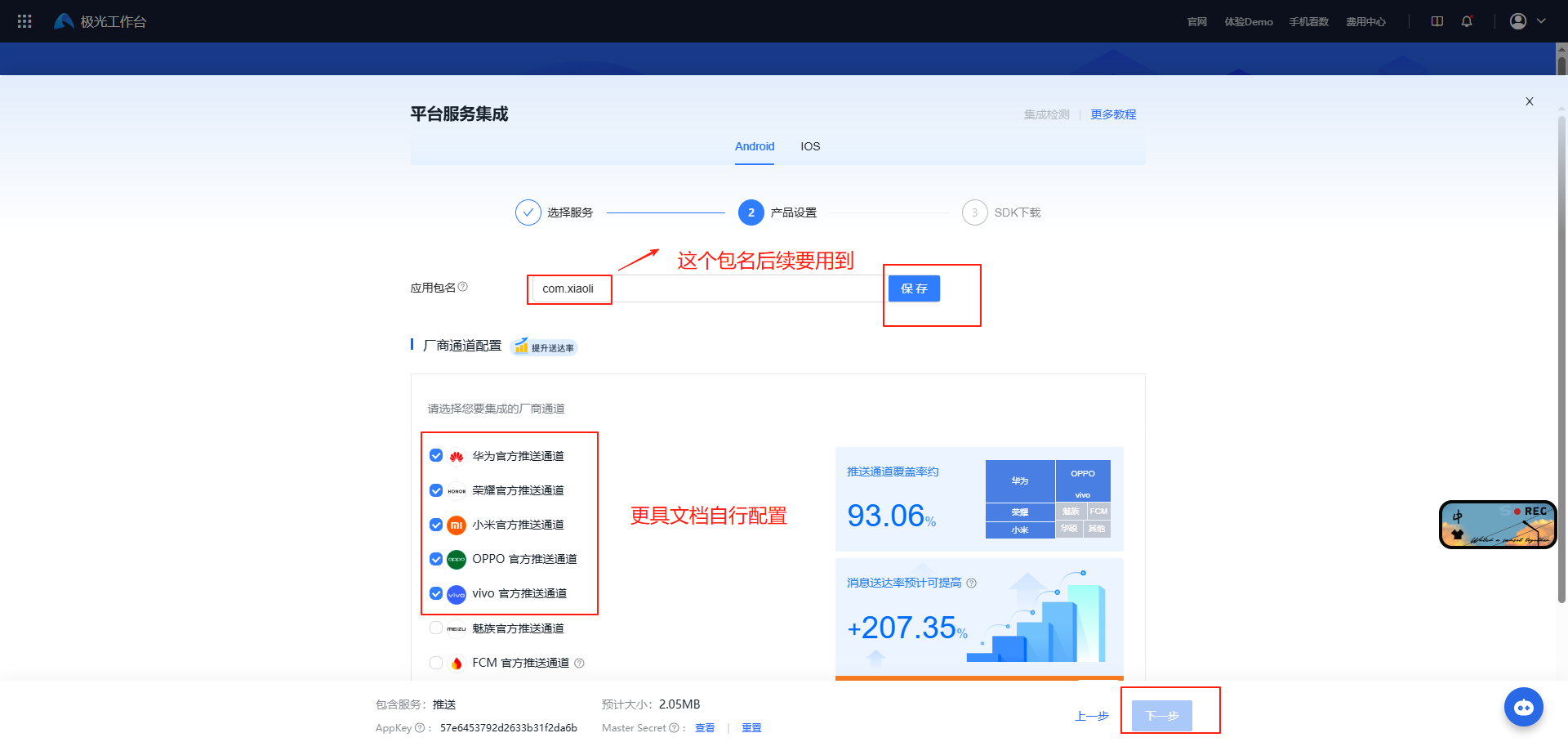Viewport: 1568px width, 751px height.
Task: Click the Meizu logo icon
Action: click(457, 628)
